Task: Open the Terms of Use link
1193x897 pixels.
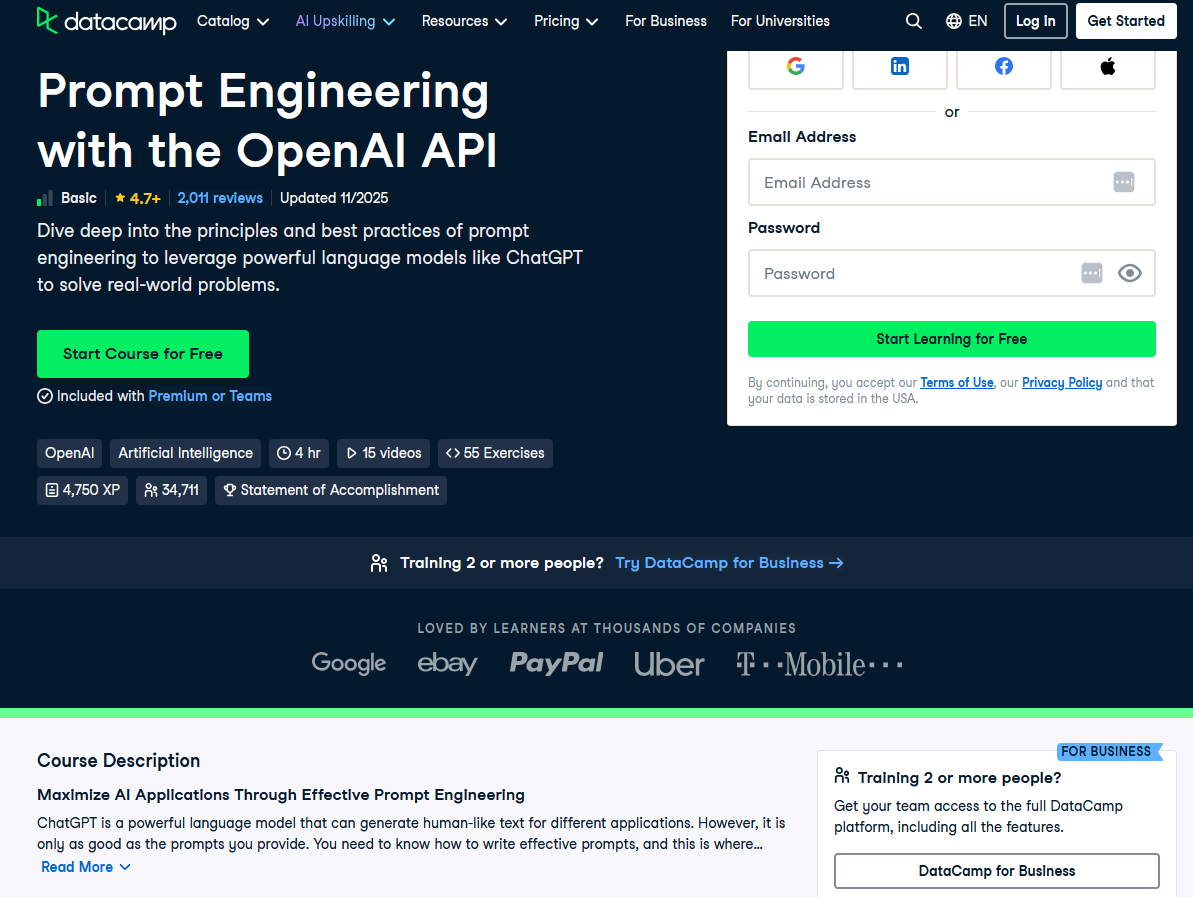Action: point(957,383)
